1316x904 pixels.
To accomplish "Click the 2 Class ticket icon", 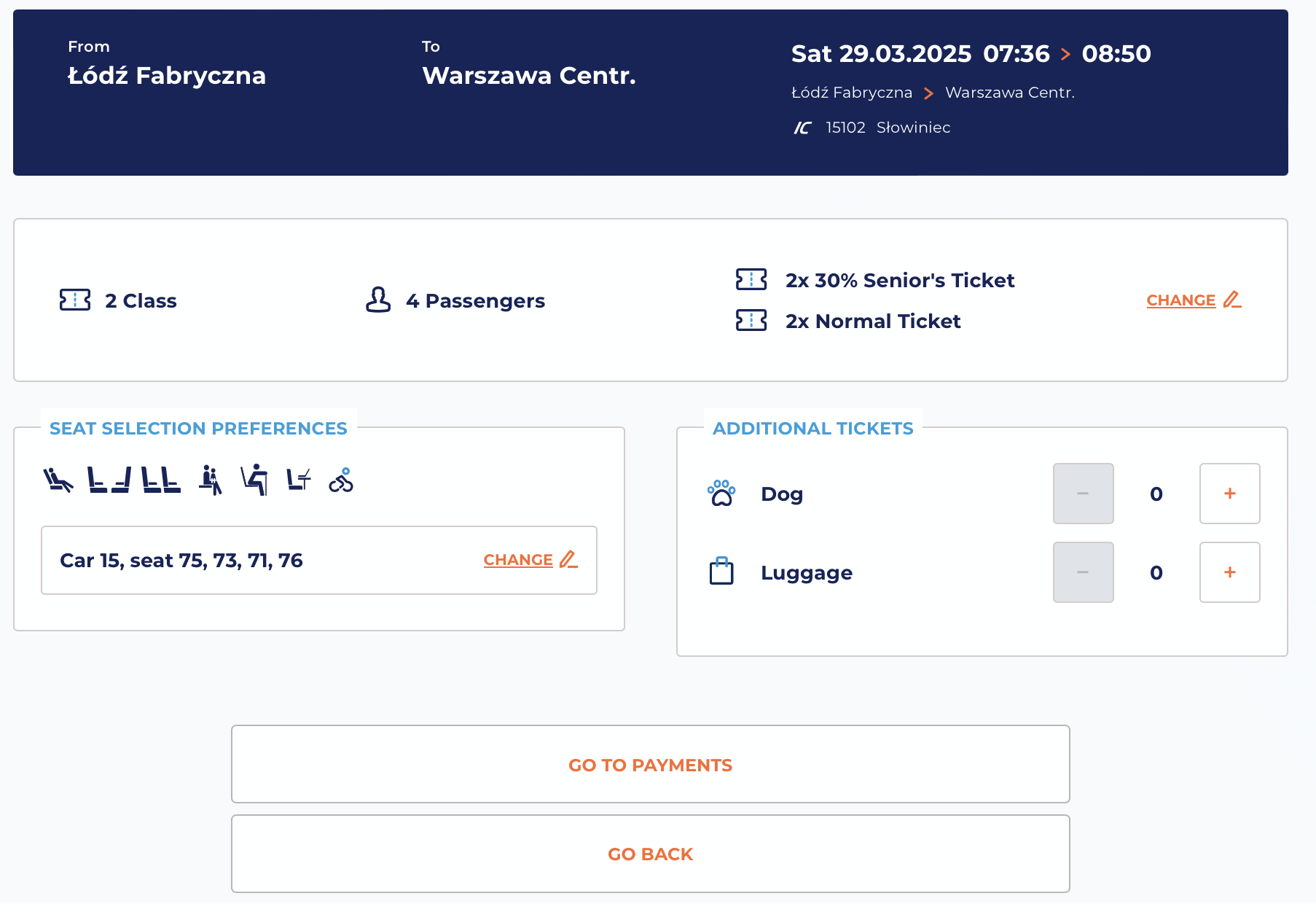I will pyautogui.click(x=75, y=300).
